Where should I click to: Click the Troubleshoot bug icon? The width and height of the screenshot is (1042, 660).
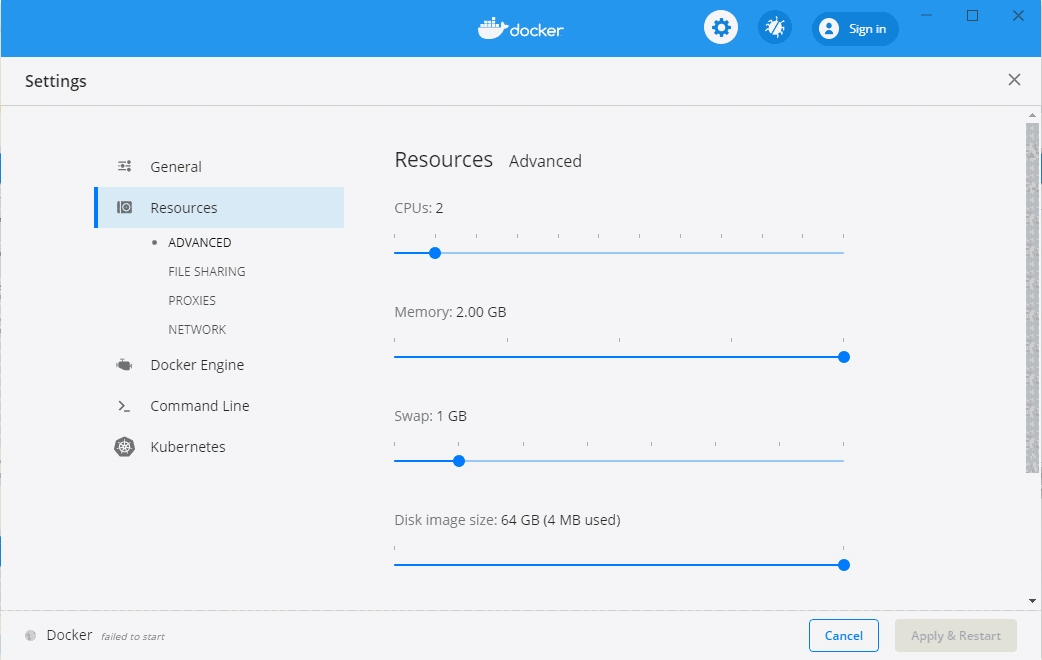[x=774, y=27]
